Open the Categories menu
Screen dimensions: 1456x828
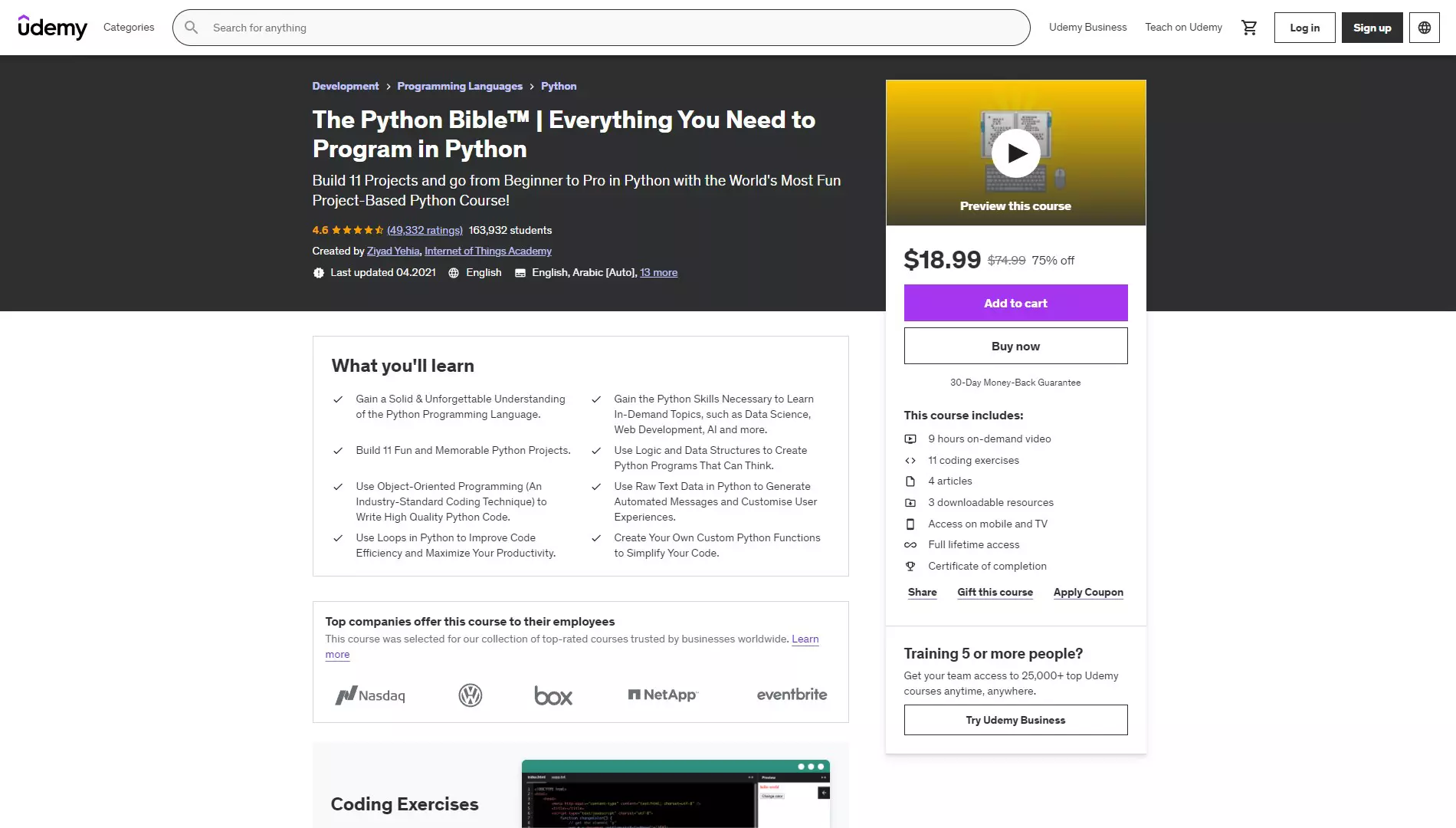click(129, 28)
